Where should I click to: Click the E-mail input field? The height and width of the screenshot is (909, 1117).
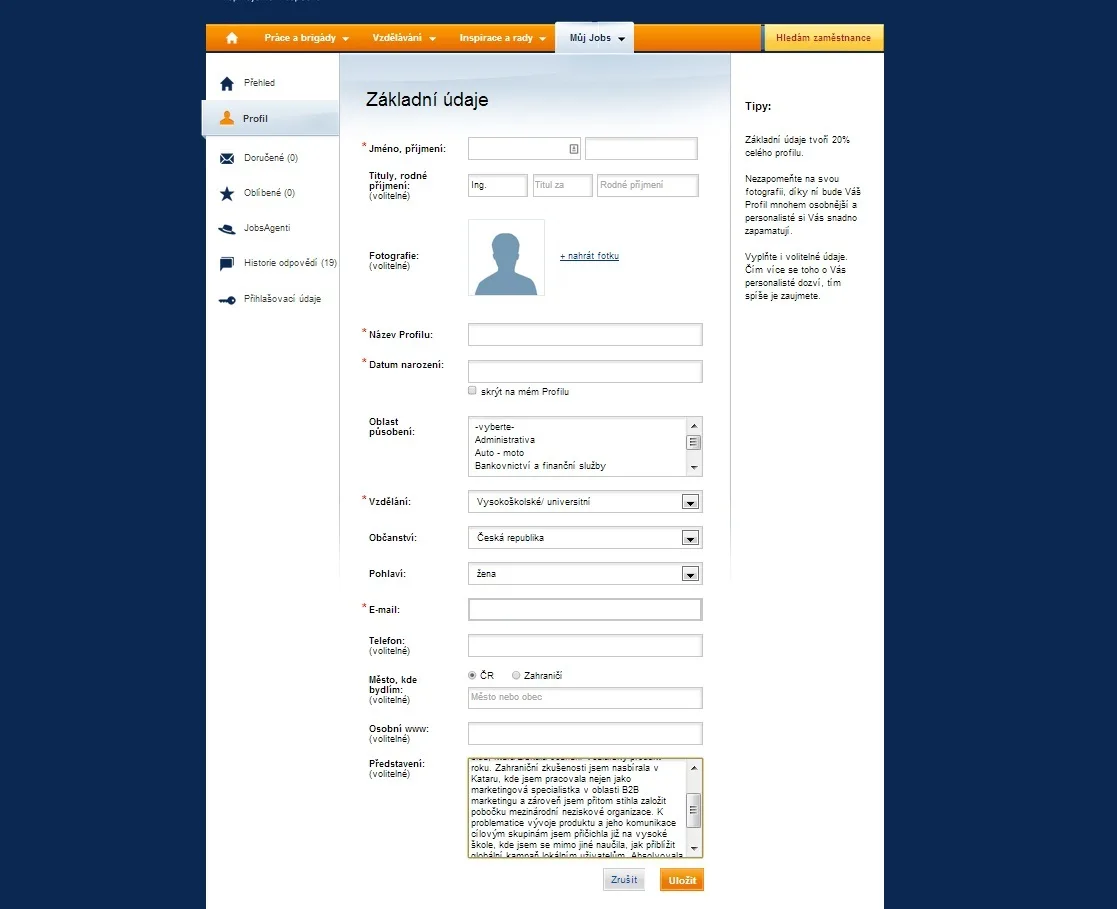click(585, 610)
